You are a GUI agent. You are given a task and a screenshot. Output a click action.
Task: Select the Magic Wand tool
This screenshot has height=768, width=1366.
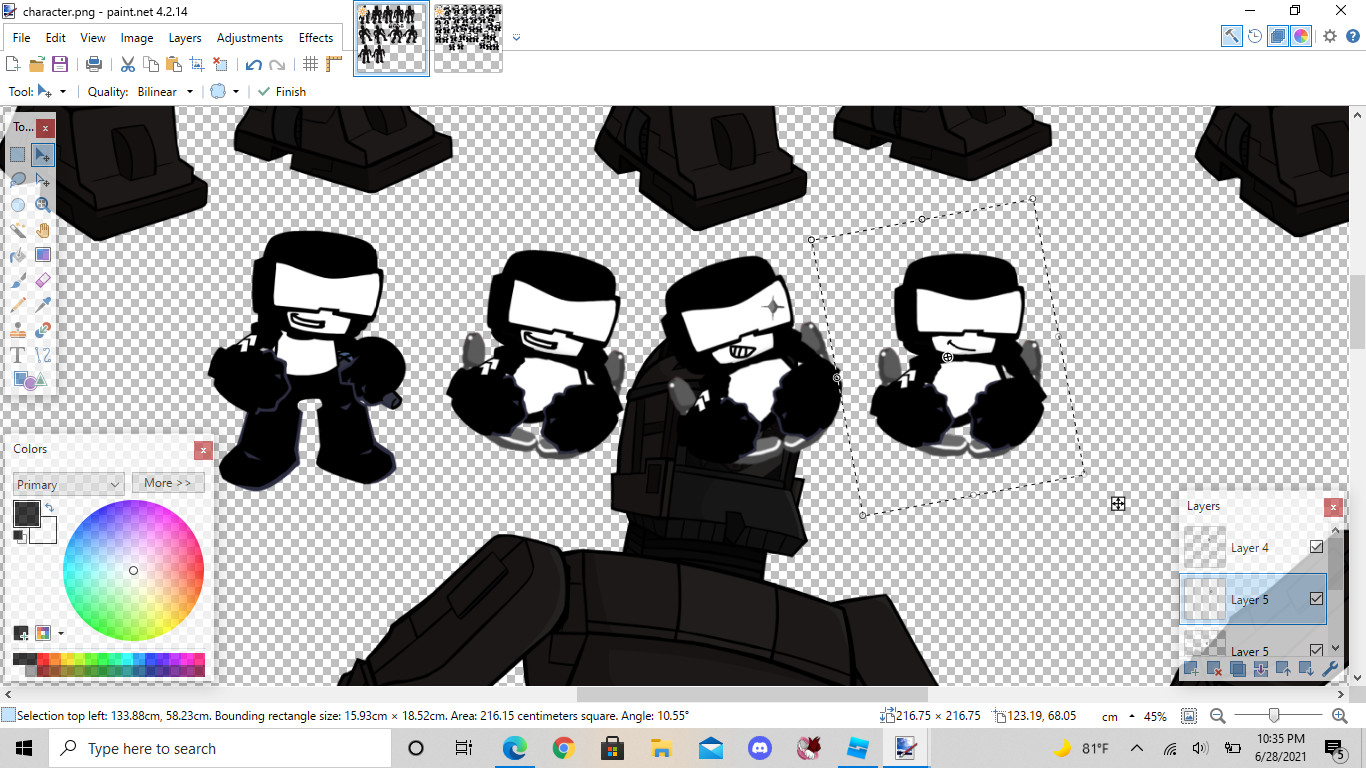click(x=18, y=230)
